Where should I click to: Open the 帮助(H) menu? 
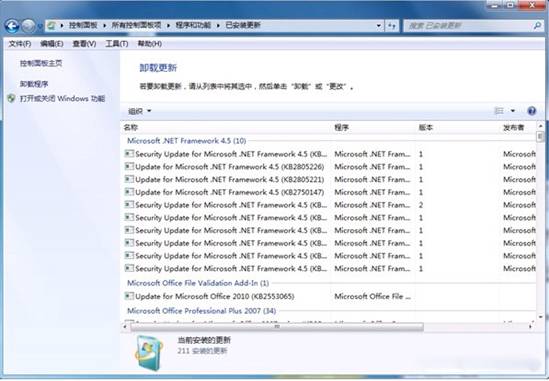150,44
